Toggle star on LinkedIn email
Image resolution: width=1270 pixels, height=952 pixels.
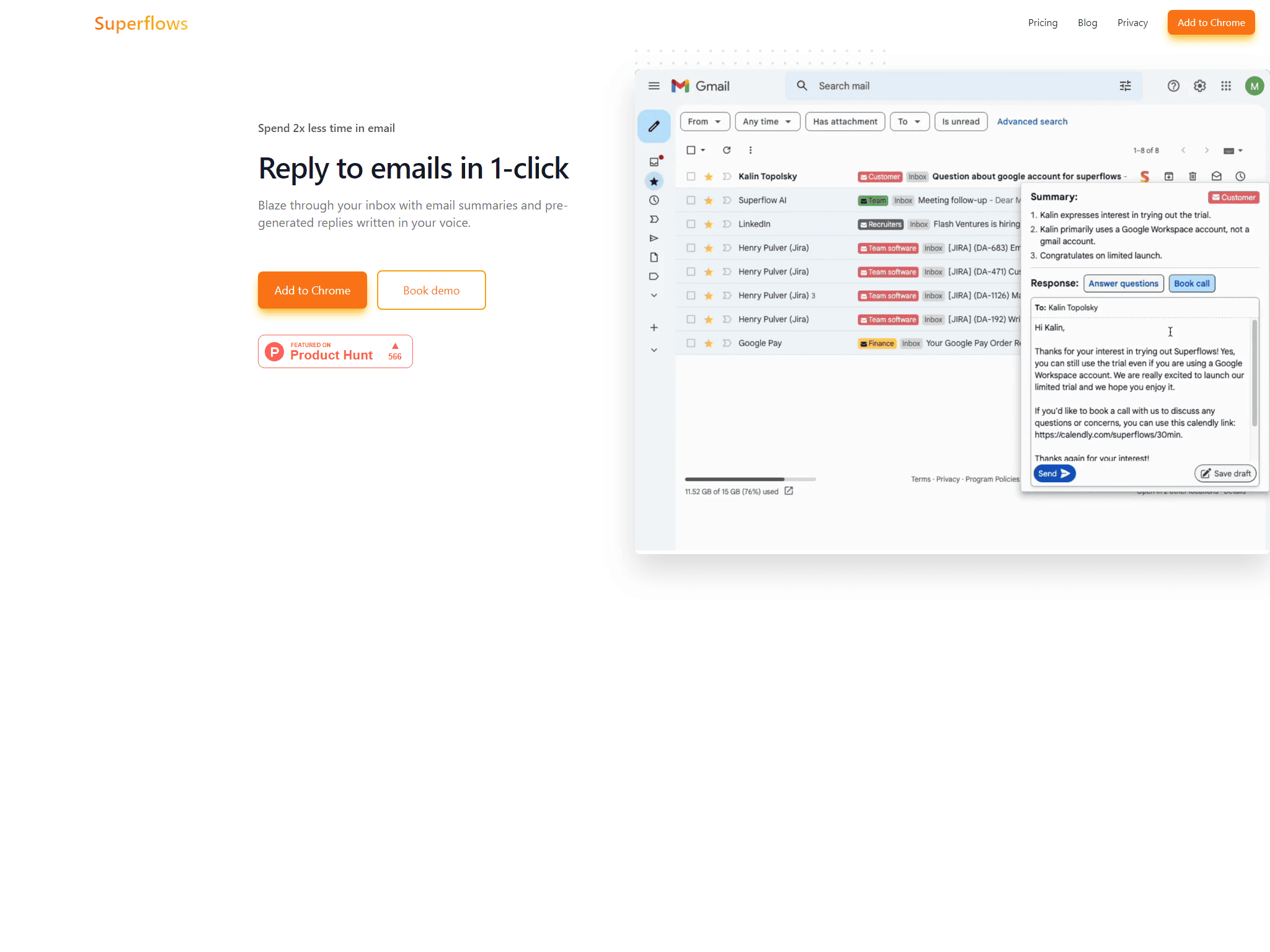click(x=708, y=224)
